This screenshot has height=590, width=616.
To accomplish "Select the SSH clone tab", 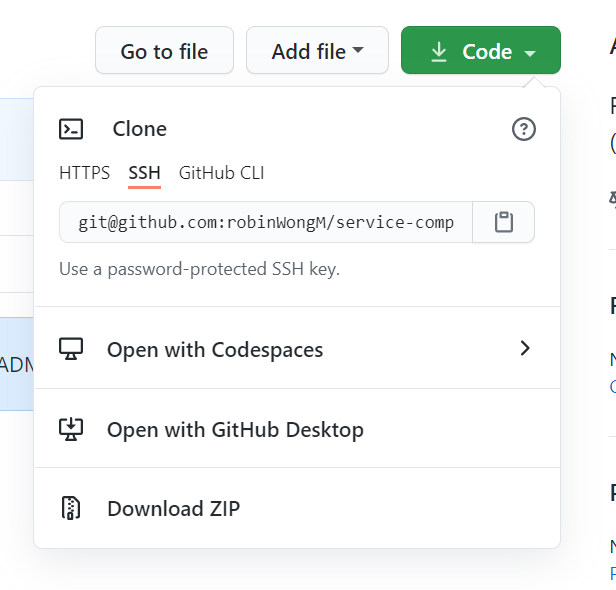I will point(144,173).
